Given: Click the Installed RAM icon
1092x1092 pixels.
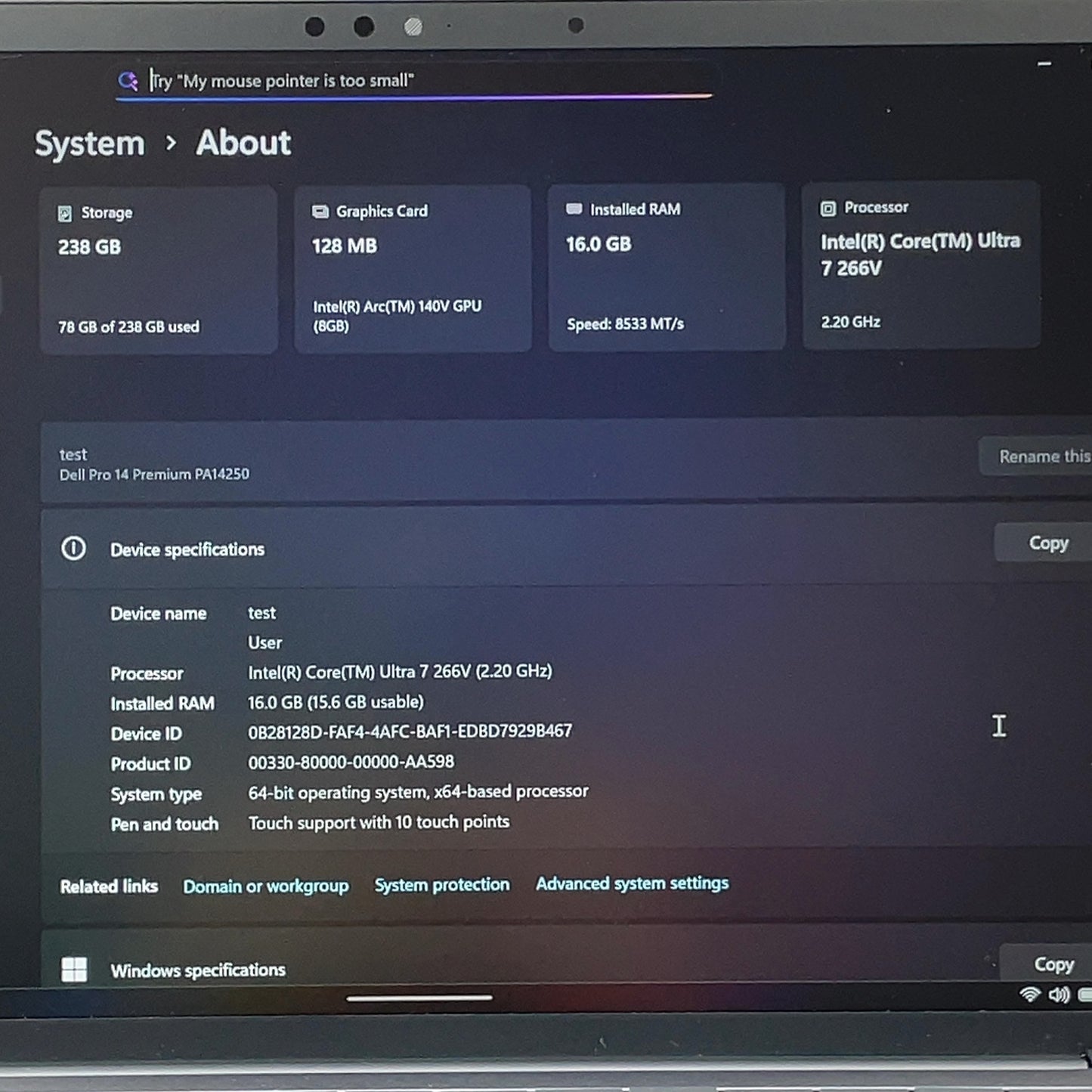Looking at the screenshot, I should tap(574, 209).
